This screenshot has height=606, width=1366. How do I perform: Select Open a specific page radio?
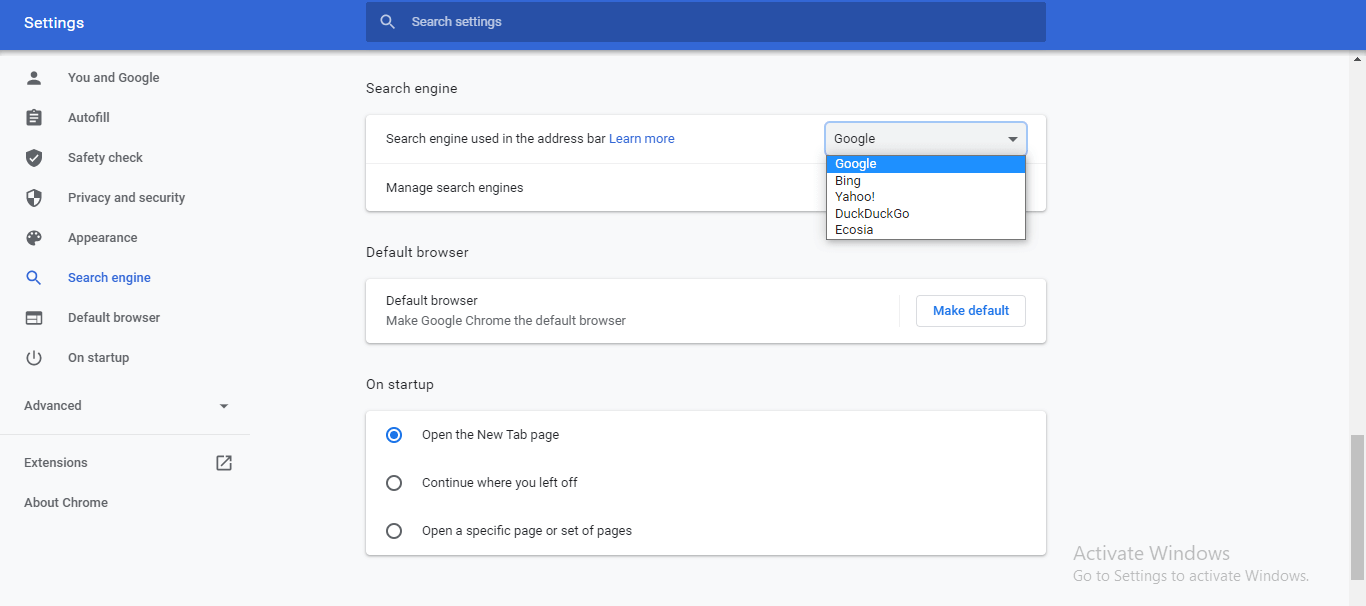coord(394,531)
